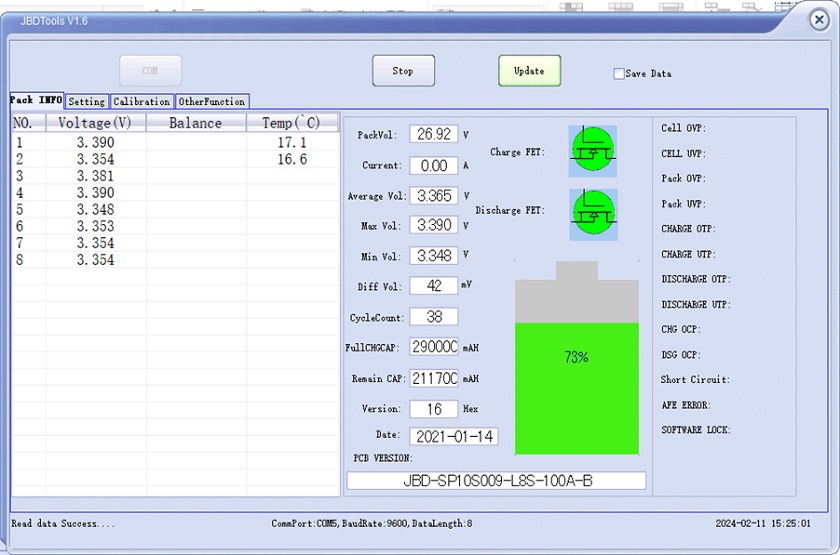The image size is (840, 555).
Task: Switch to the Pack INFO tab
Action: point(36,100)
